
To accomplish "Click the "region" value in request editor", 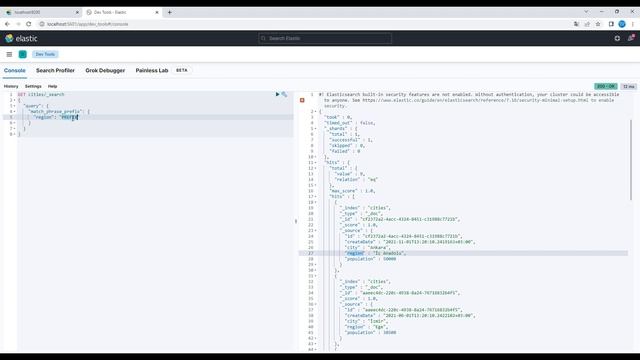I will (x=69, y=117).
